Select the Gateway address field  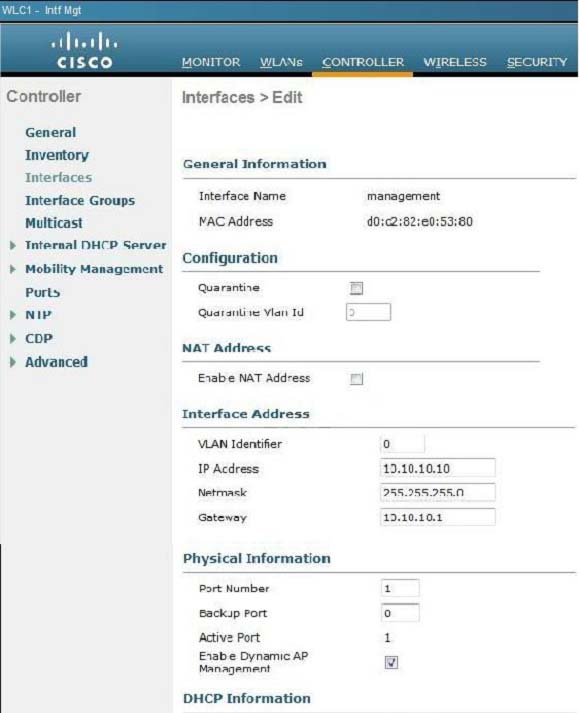tap(438, 517)
